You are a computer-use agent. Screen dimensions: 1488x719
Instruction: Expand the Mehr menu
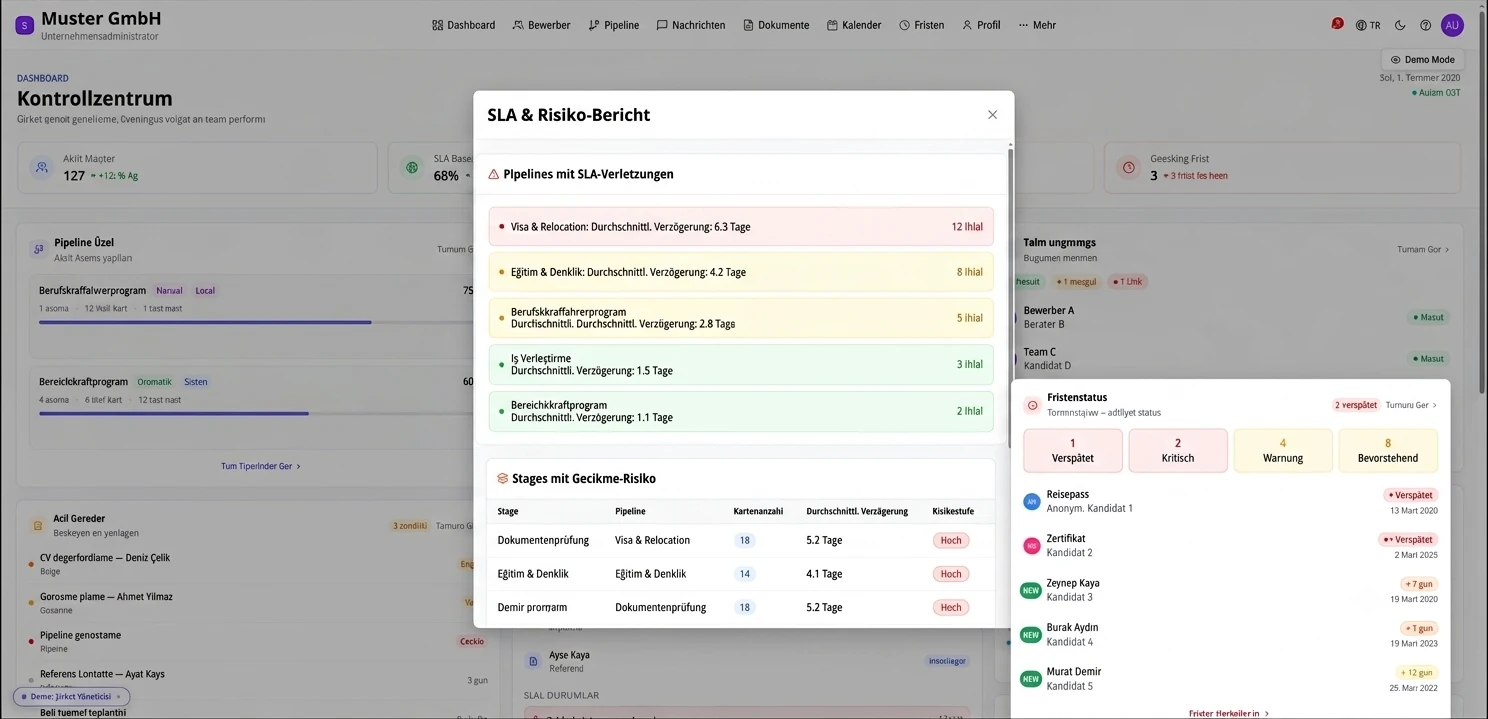pyautogui.click(x=1037, y=25)
